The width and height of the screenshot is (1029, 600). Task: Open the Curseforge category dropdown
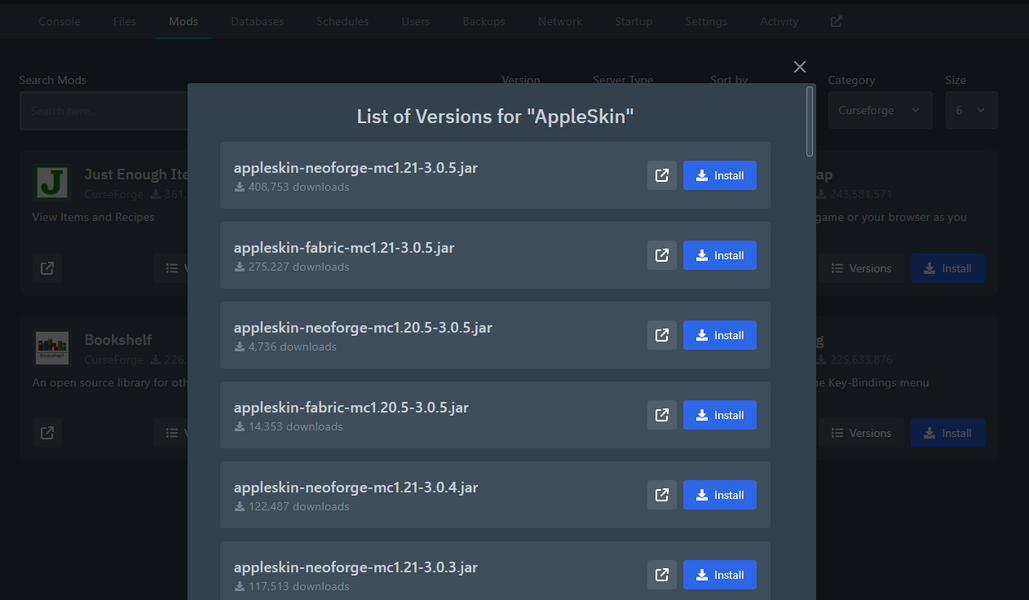click(x=879, y=110)
